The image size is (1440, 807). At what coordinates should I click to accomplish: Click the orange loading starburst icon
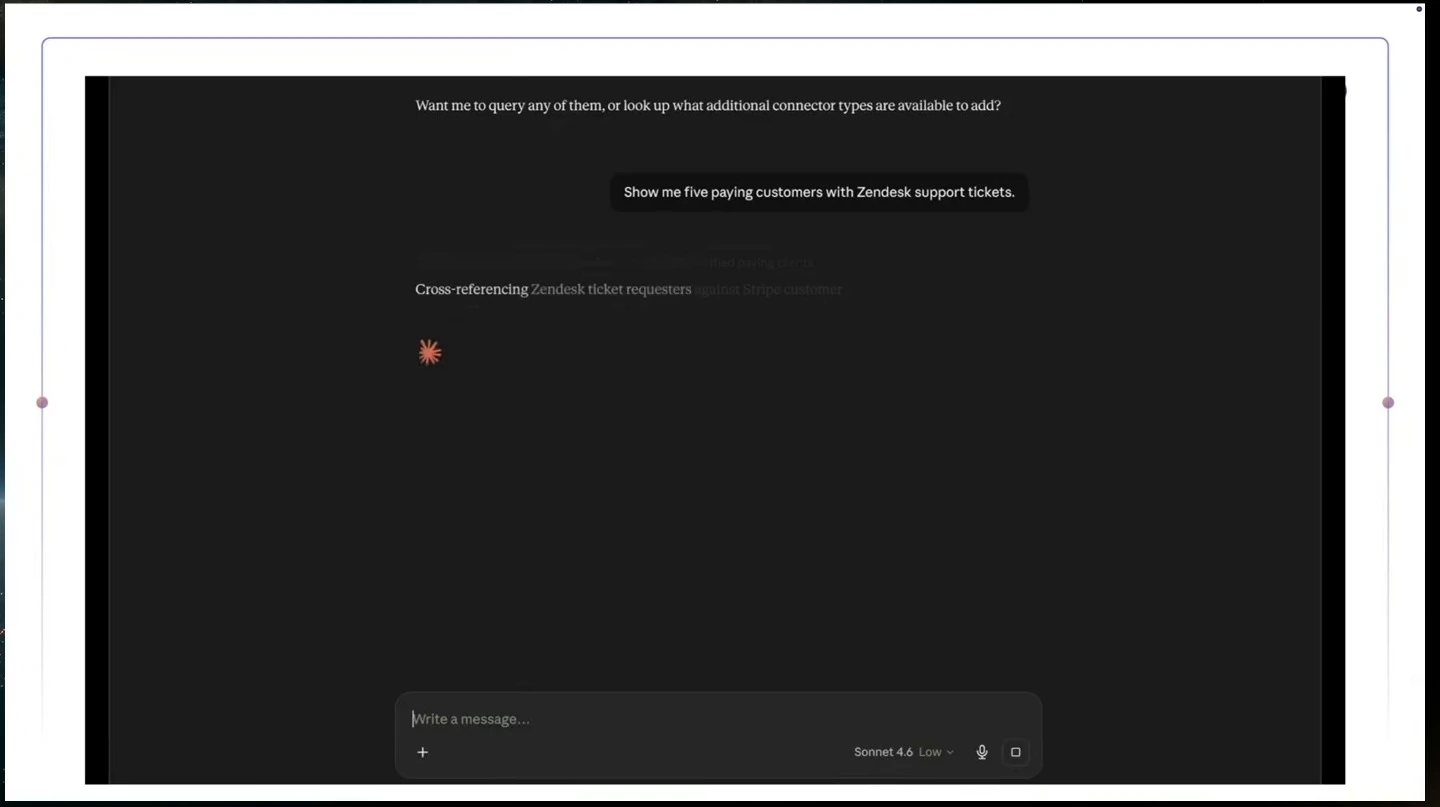(x=430, y=352)
